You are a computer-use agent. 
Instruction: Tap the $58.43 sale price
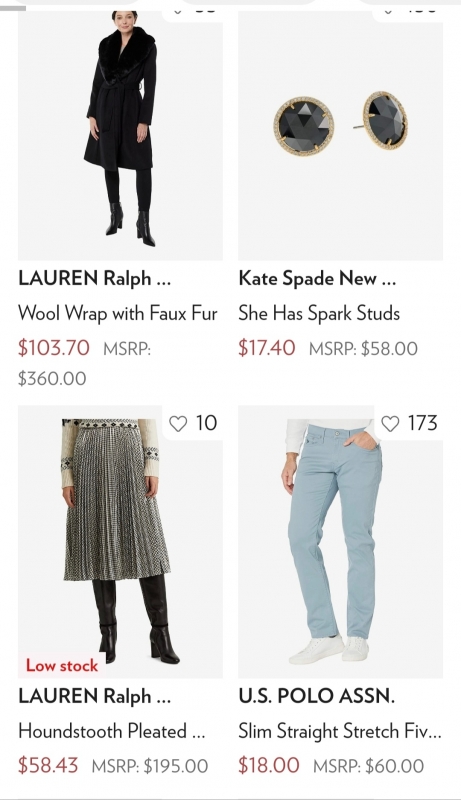point(48,765)
